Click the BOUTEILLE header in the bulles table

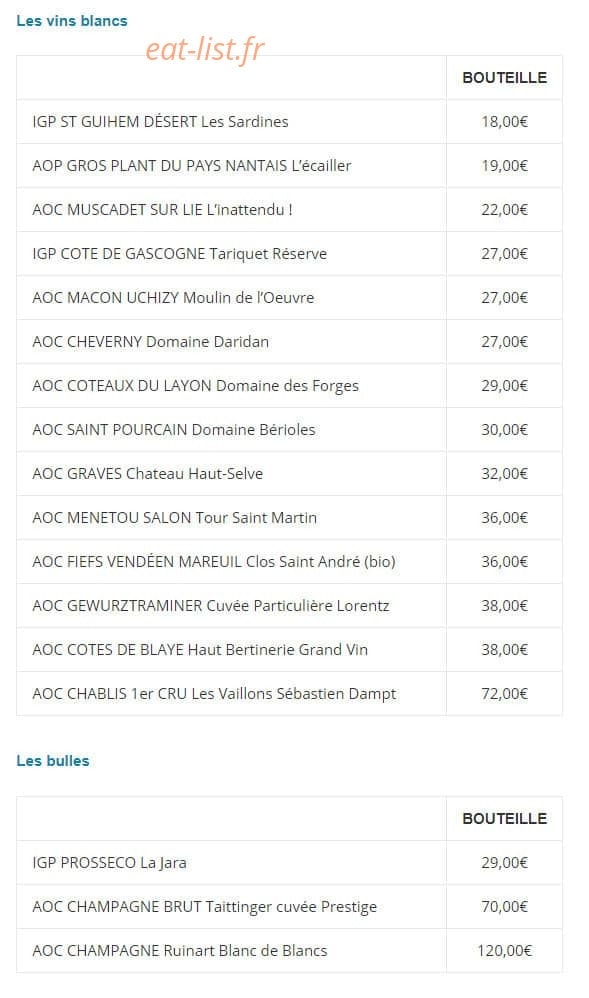click(x=504, y=819)
